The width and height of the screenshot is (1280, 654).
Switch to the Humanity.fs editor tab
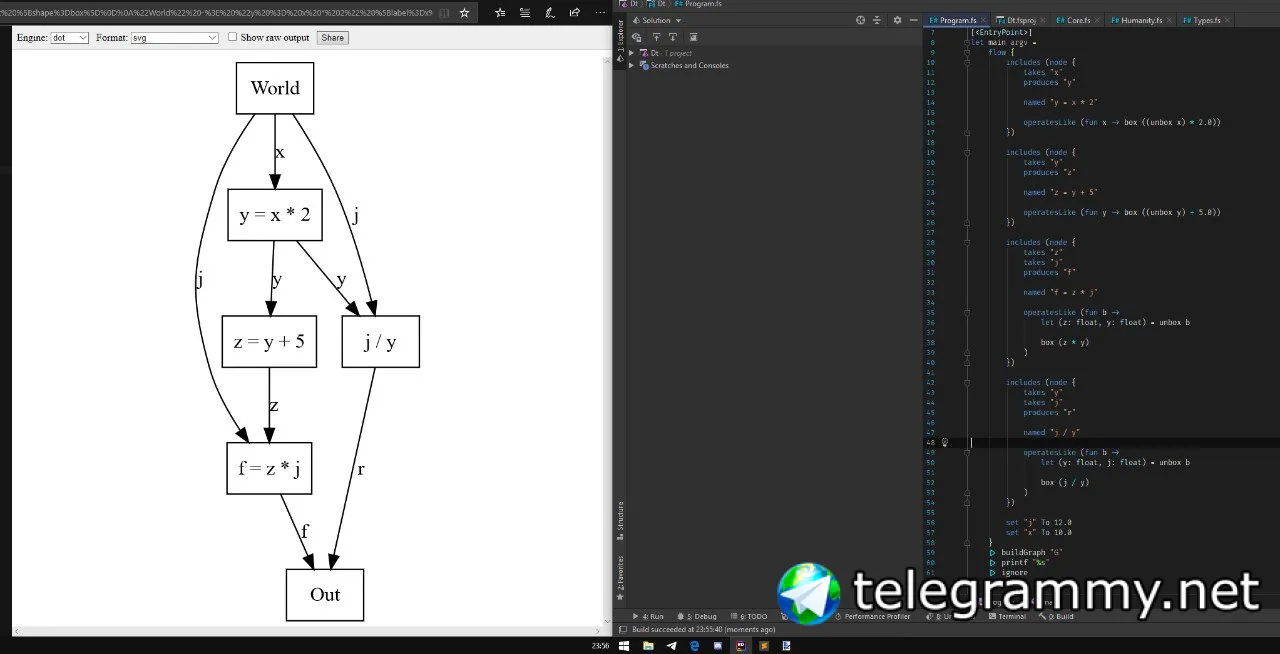click(1140, 20)
